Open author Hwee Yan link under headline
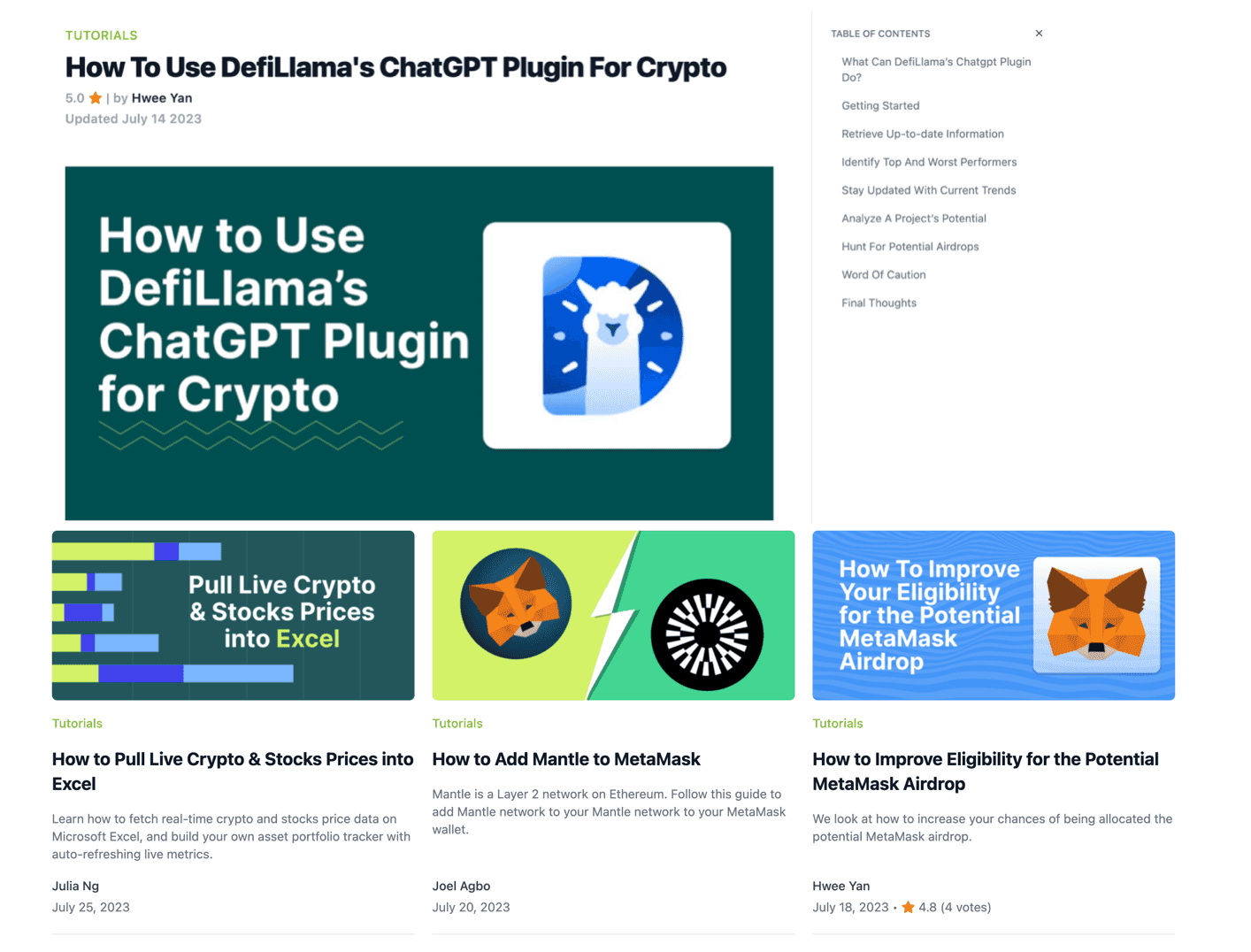The image size is (1251, 952). click(162, 98)
